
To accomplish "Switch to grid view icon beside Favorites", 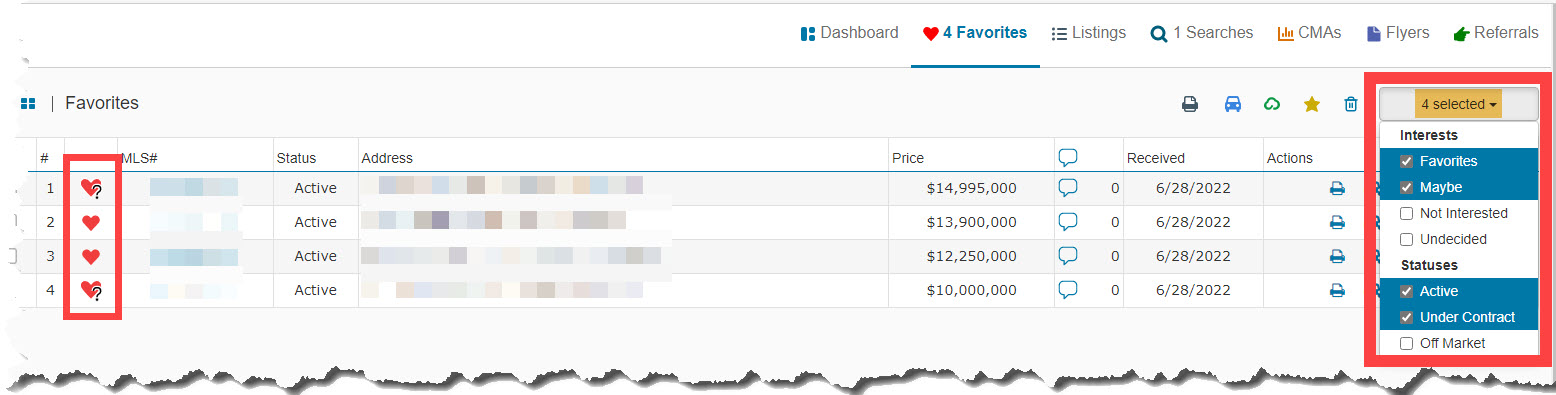I will (28, 103).
